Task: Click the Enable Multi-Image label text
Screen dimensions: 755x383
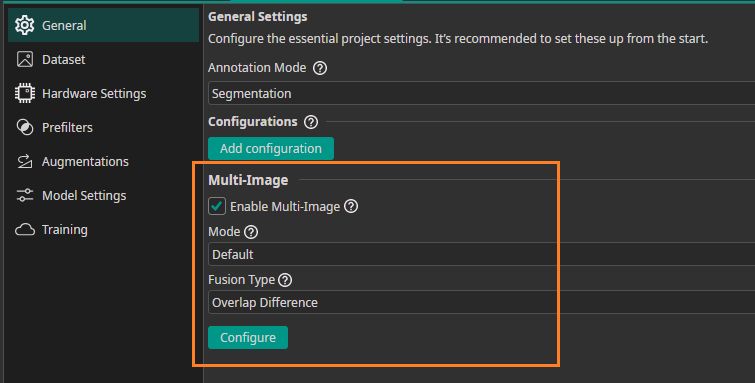Action: [x=285, y=207]
